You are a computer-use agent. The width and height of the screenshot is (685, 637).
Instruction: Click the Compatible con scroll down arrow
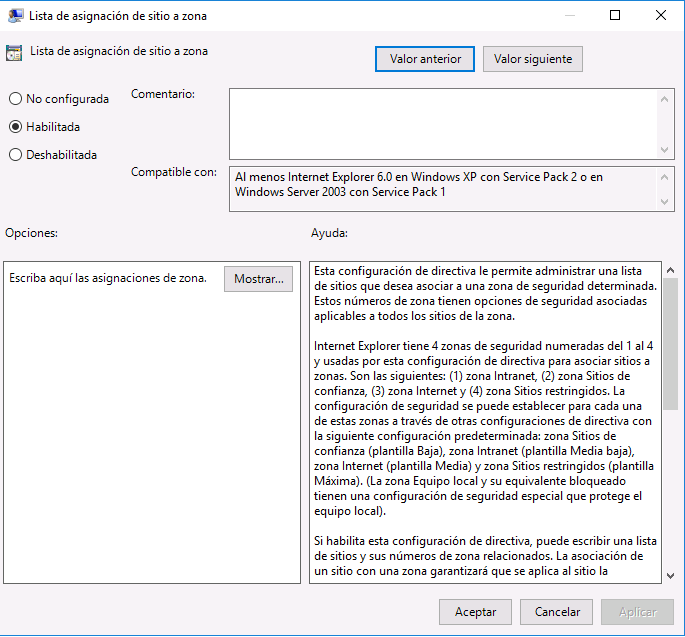(x=666, y=202)
